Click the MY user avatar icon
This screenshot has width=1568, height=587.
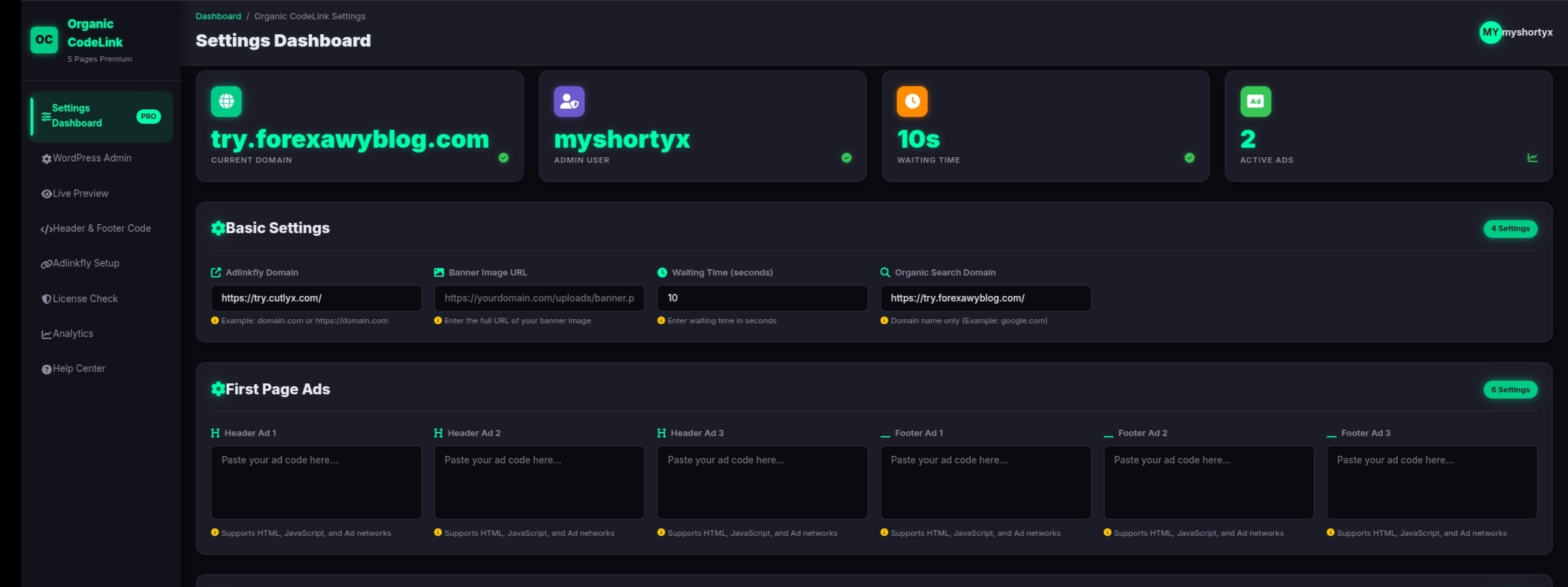[x=1490, y=32]
